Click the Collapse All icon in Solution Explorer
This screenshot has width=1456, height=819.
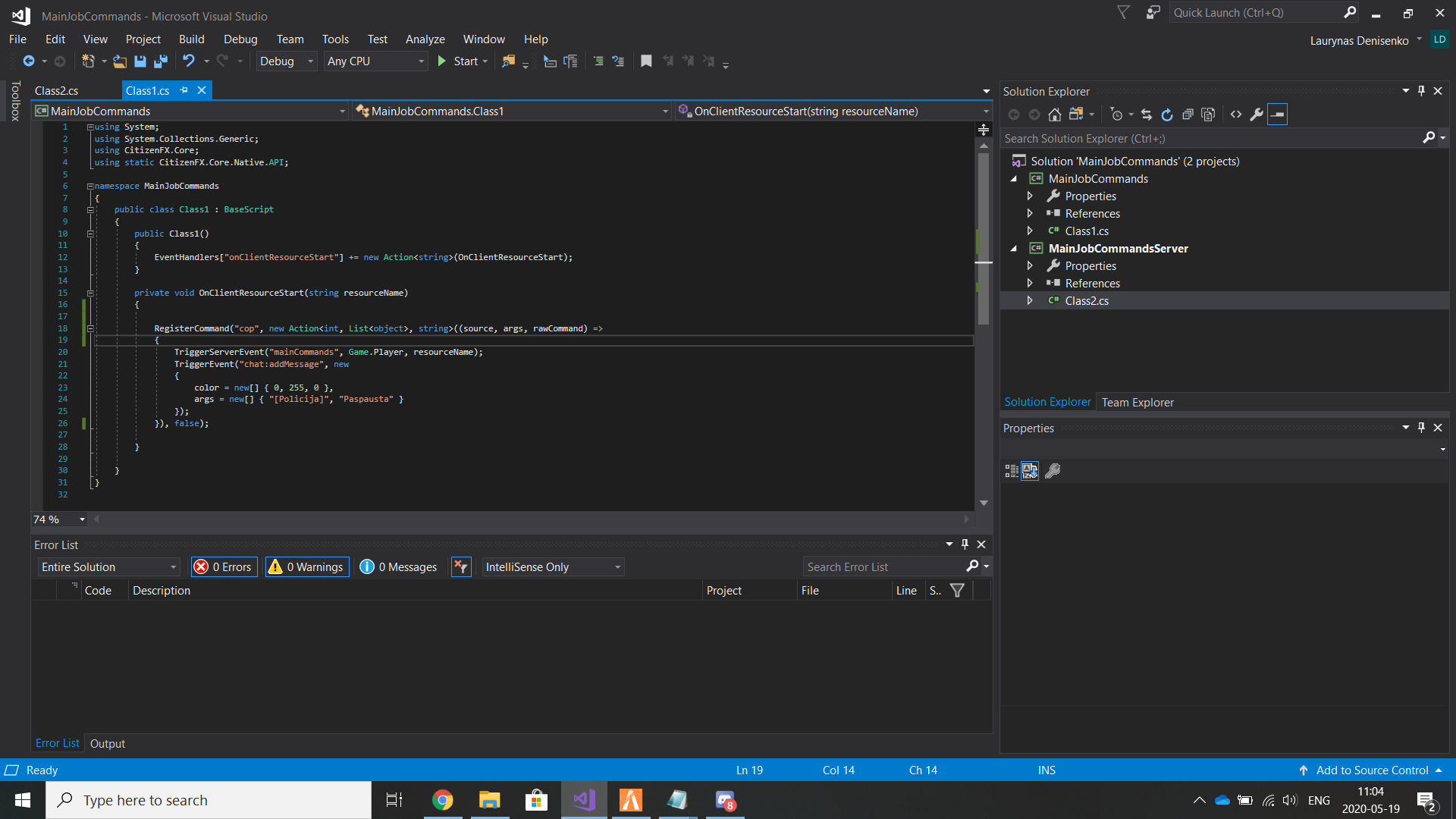(1187, 114)
